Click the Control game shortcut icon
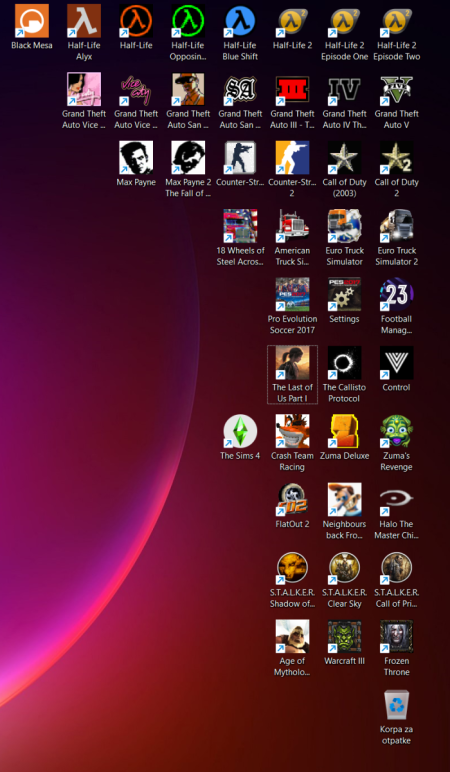 point(397,363)
